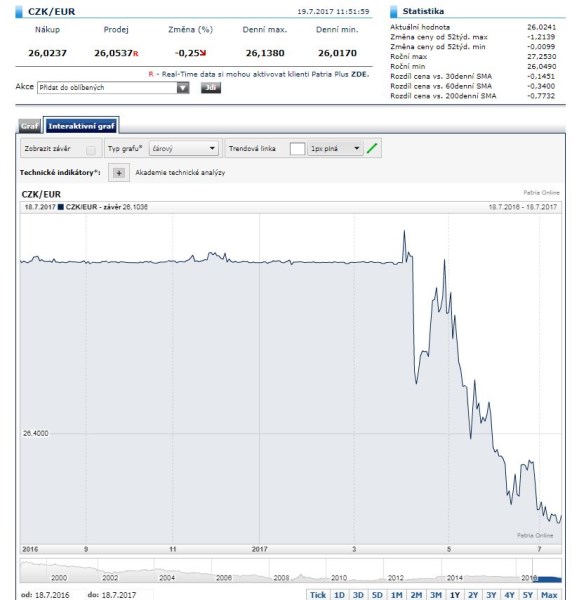The height and width of the screenshot is (600, 572).
Task: Click the 26.4000 axis label on chart
Action: click(x=36, y=433)
